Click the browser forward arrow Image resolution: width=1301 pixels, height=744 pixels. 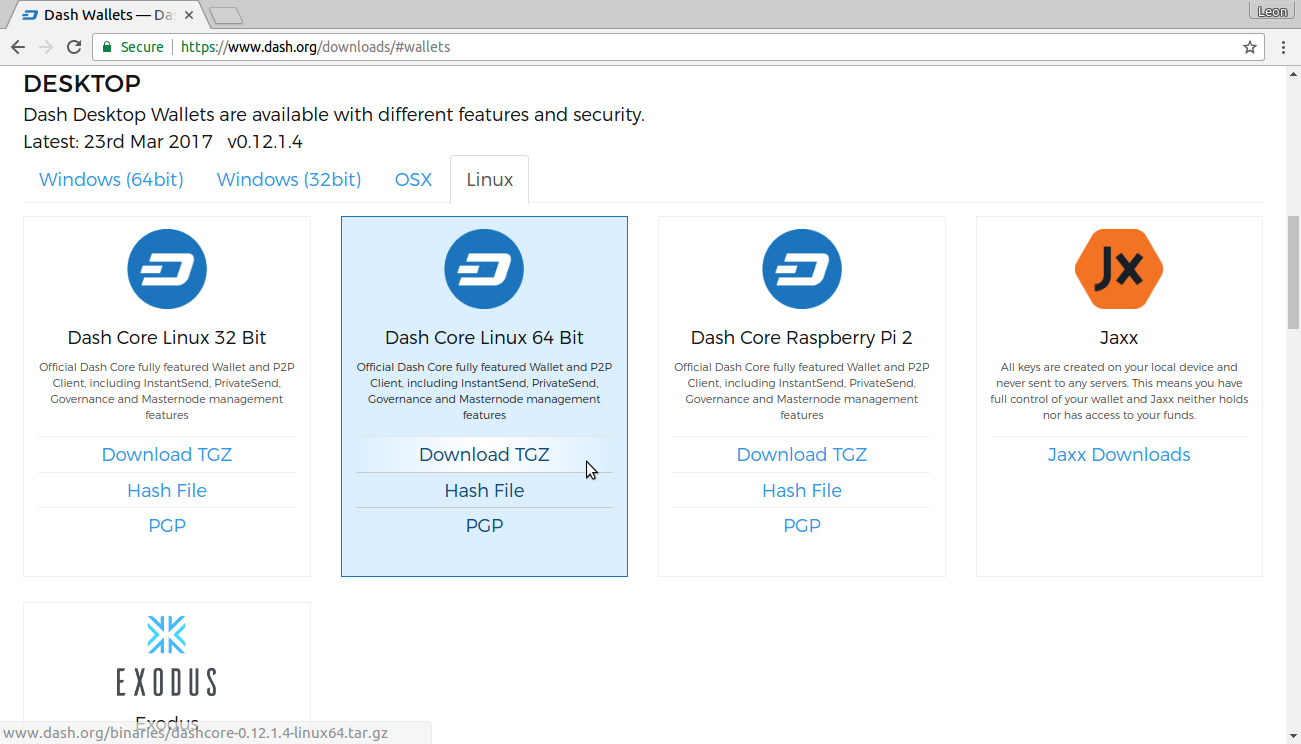[x=46, y=47]
